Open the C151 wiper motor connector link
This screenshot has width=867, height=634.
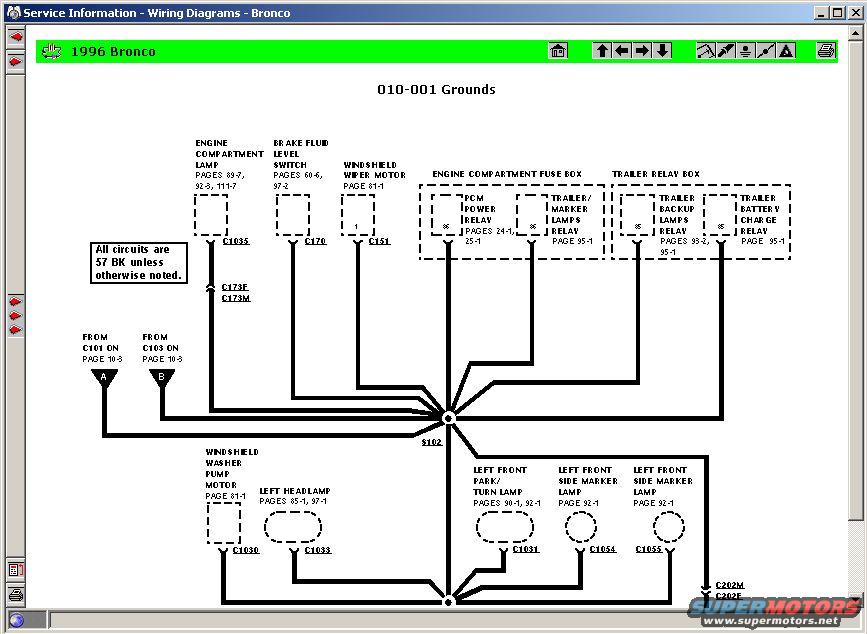pos(379,241)
